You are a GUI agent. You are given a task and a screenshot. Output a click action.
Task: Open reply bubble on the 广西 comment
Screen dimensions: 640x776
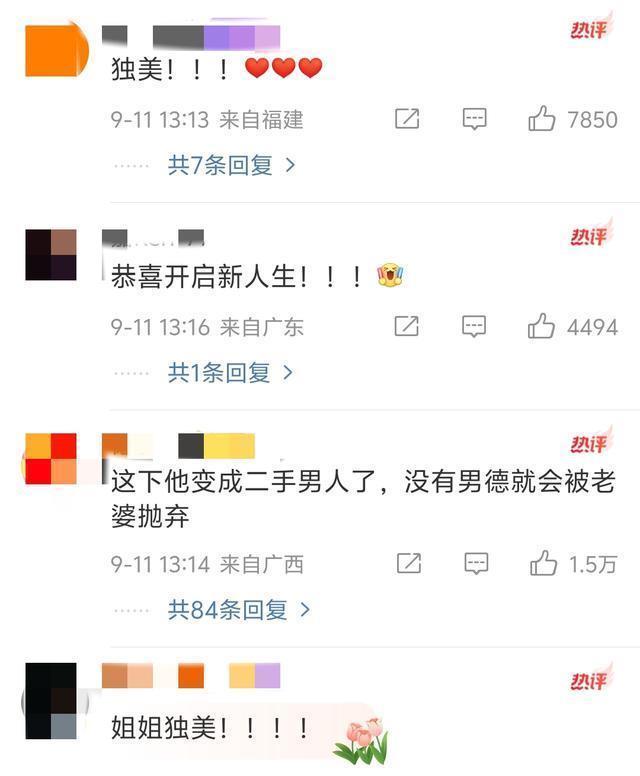[476, 564]
